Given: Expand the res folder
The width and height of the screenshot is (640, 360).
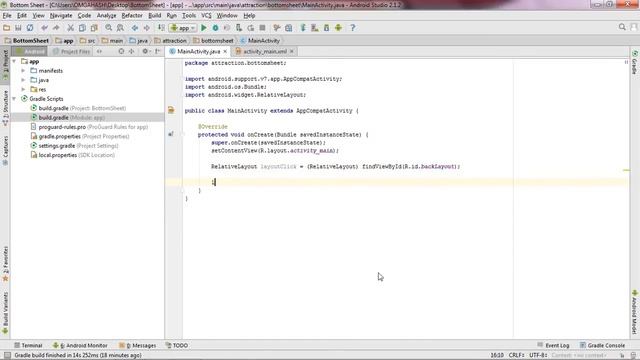Looking at the screenshot, I should (x=23, y=89).
